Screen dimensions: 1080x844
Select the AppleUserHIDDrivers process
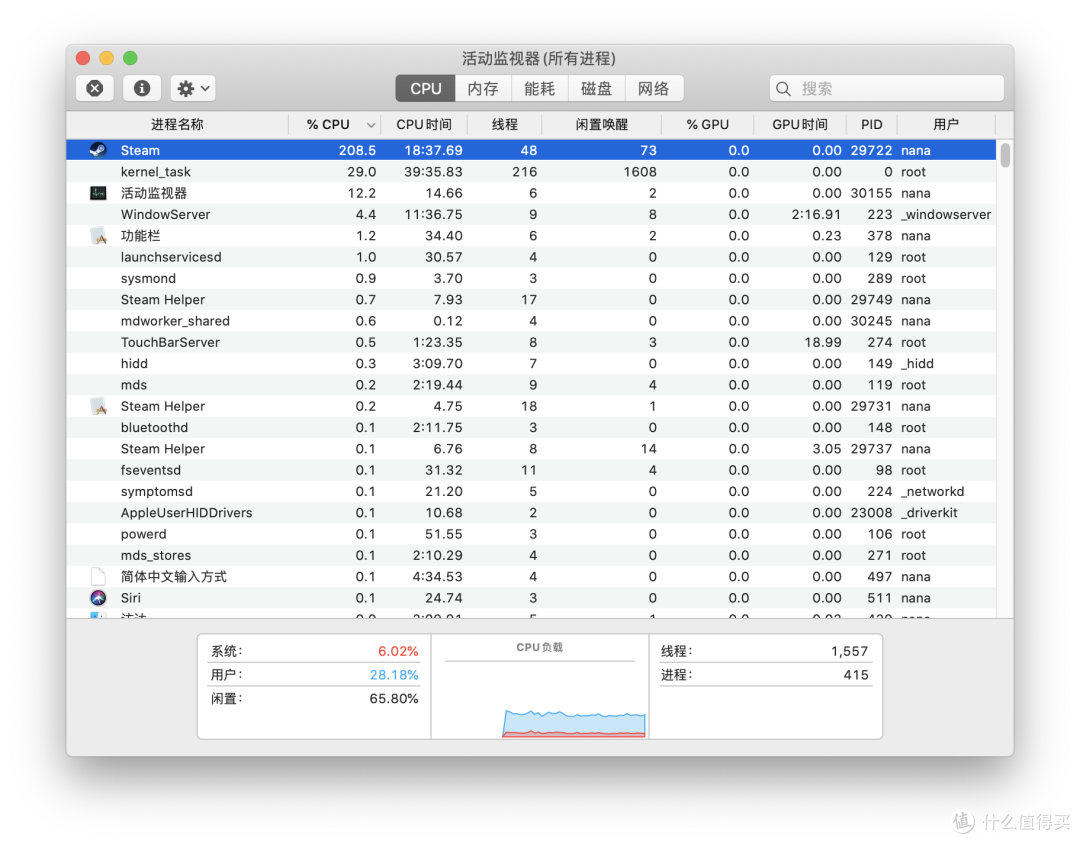531,513
